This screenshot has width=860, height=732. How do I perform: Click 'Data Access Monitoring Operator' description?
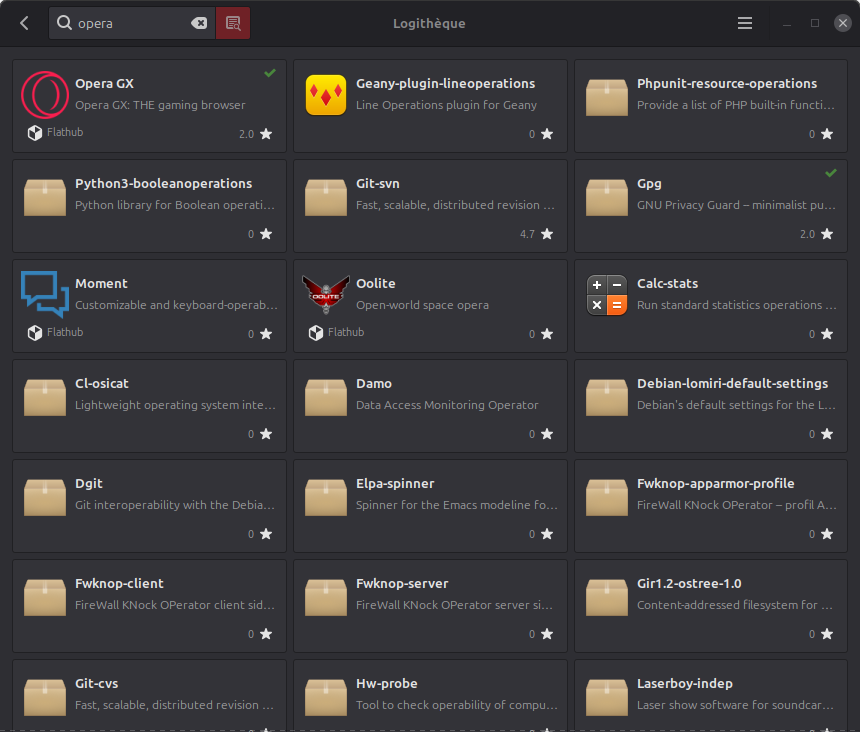[447, 405]
